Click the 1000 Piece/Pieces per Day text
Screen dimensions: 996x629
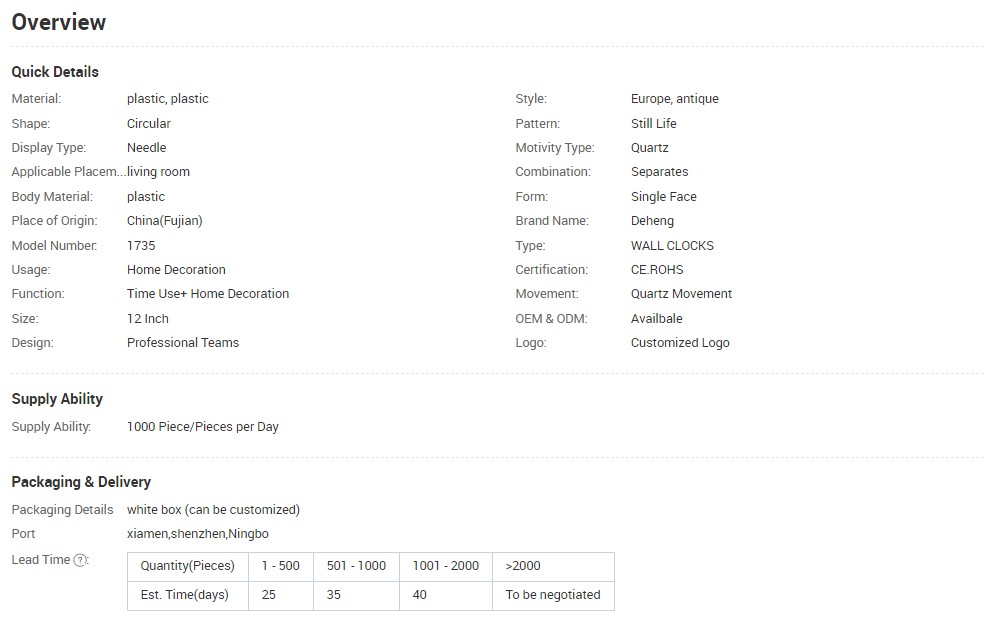[x=203, y=427]
